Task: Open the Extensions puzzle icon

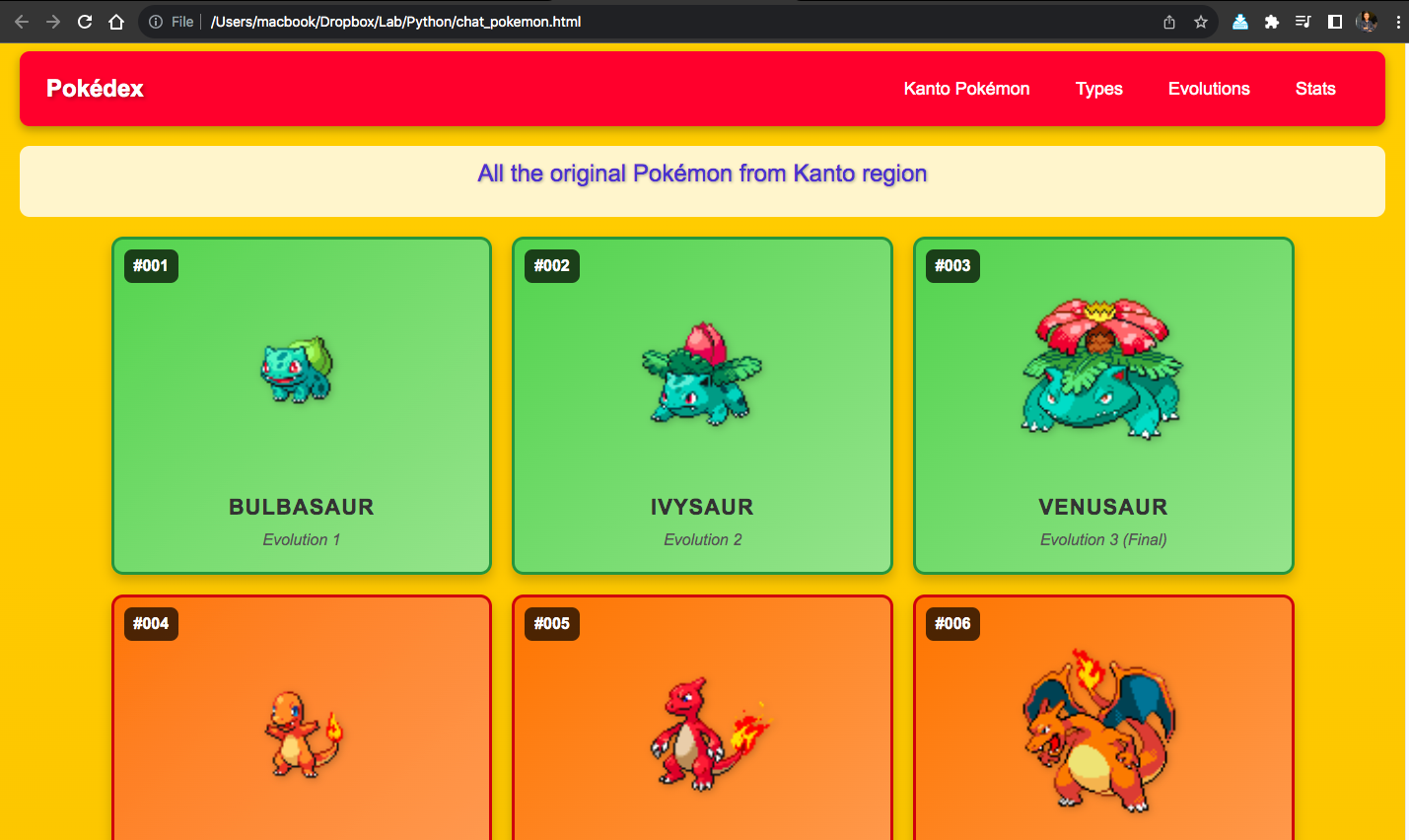Action: (x=1272, y=22)
